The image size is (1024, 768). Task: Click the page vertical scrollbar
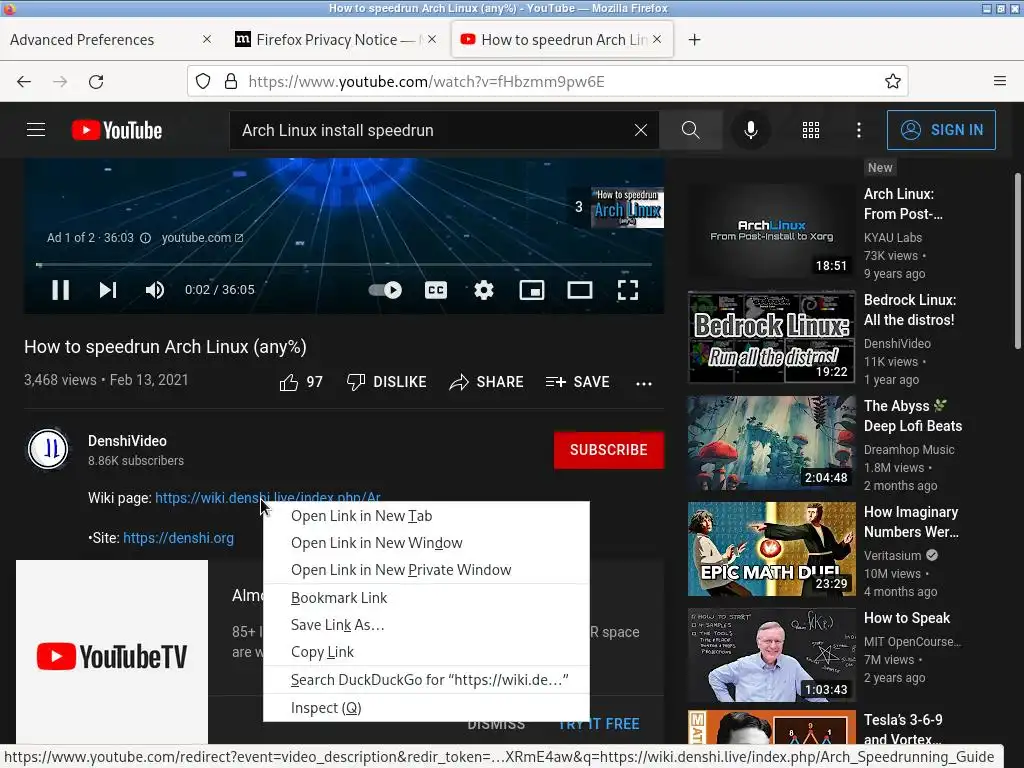(x=1017, y=261)
